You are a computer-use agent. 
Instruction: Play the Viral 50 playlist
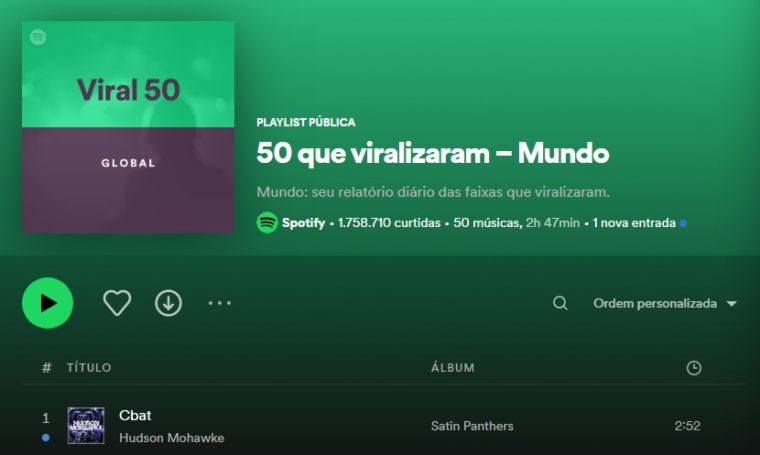(x=48, y=303)
